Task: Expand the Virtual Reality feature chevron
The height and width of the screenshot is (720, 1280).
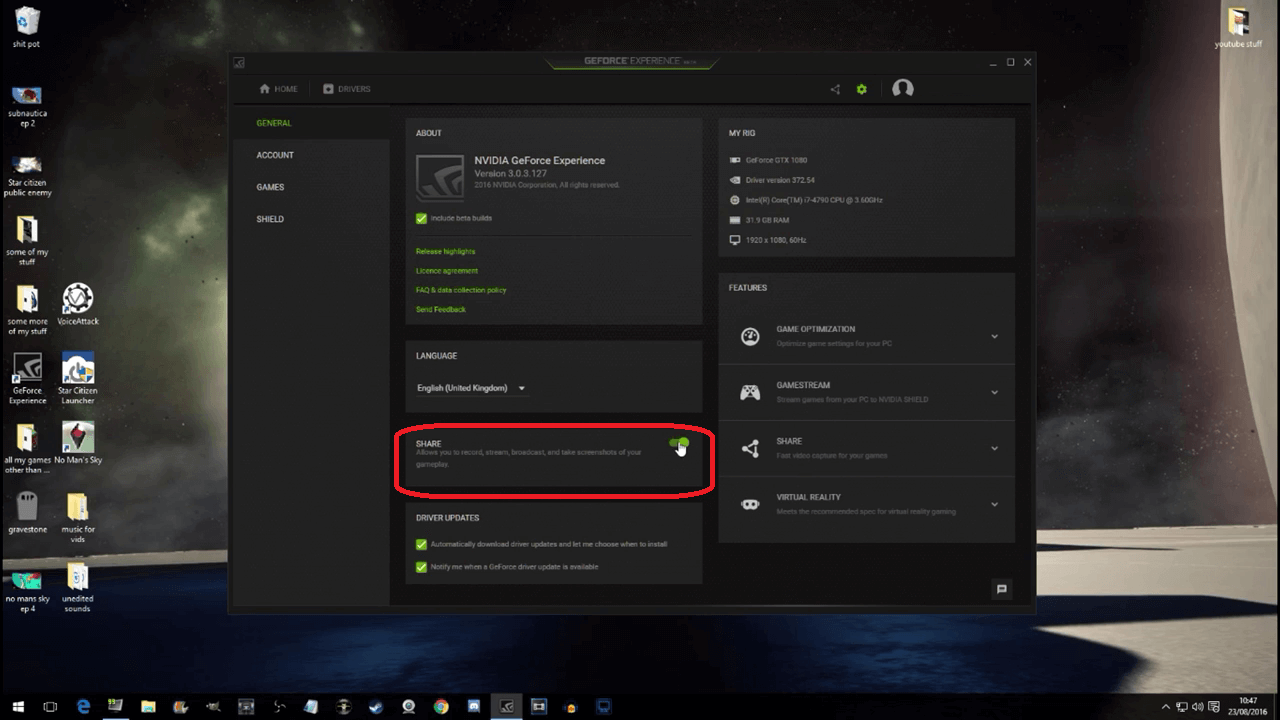Action: (994, 504)
